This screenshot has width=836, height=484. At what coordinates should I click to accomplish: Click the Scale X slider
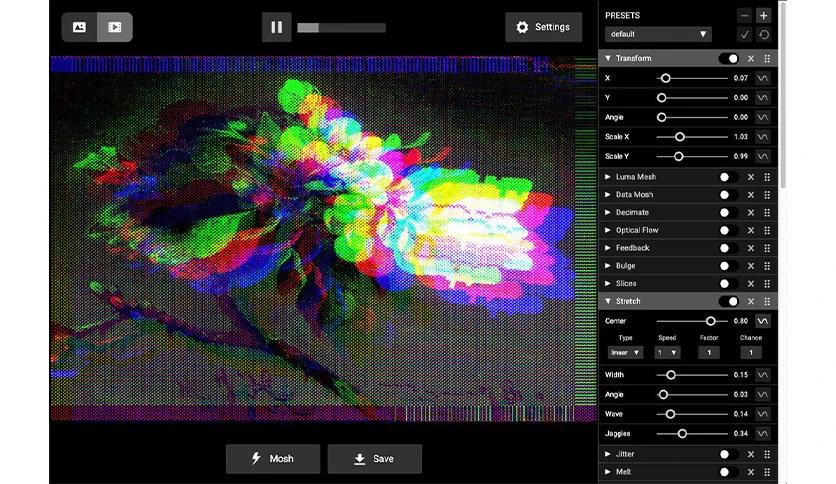click(692, 137)
